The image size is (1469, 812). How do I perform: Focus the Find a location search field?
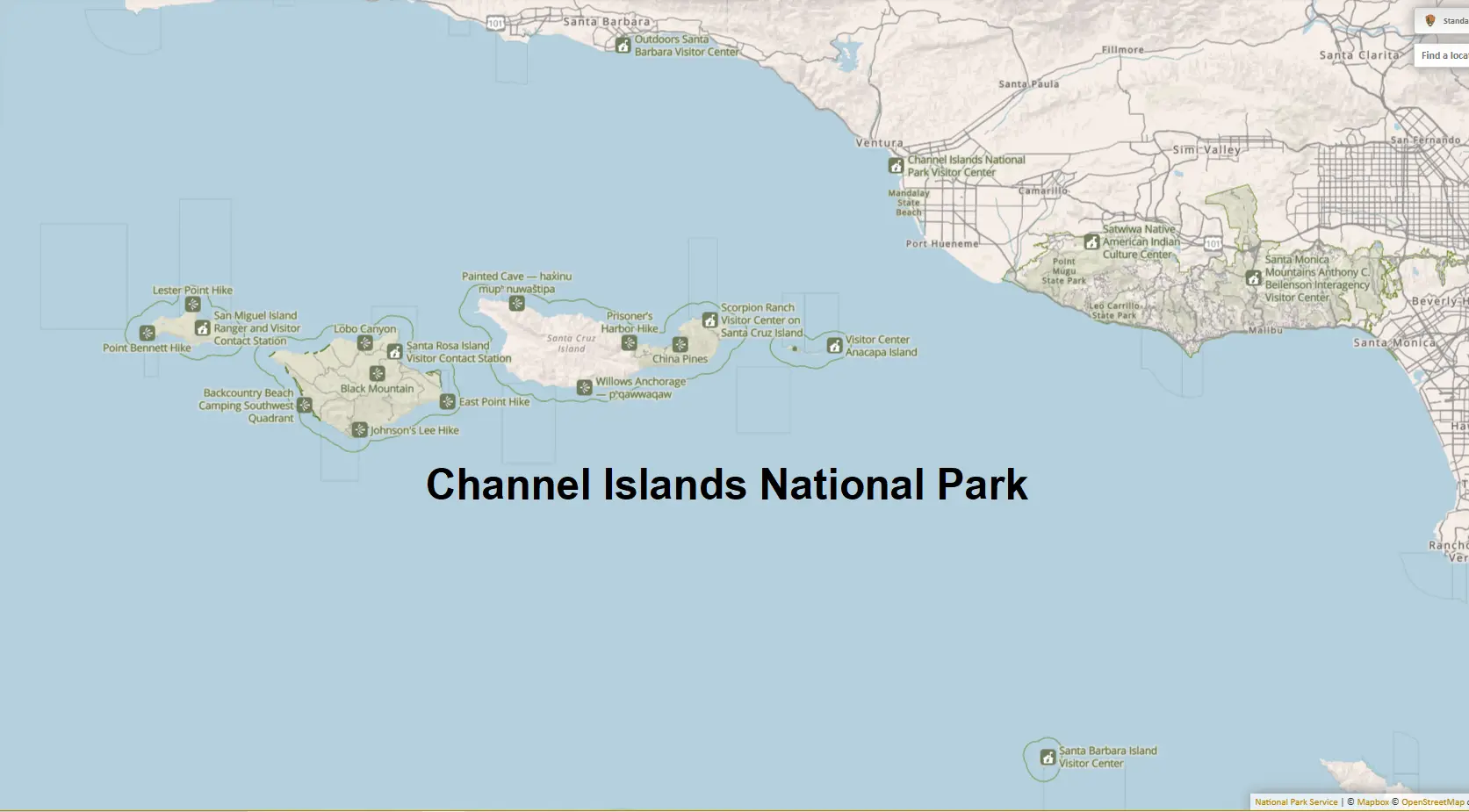point(1444,55)
